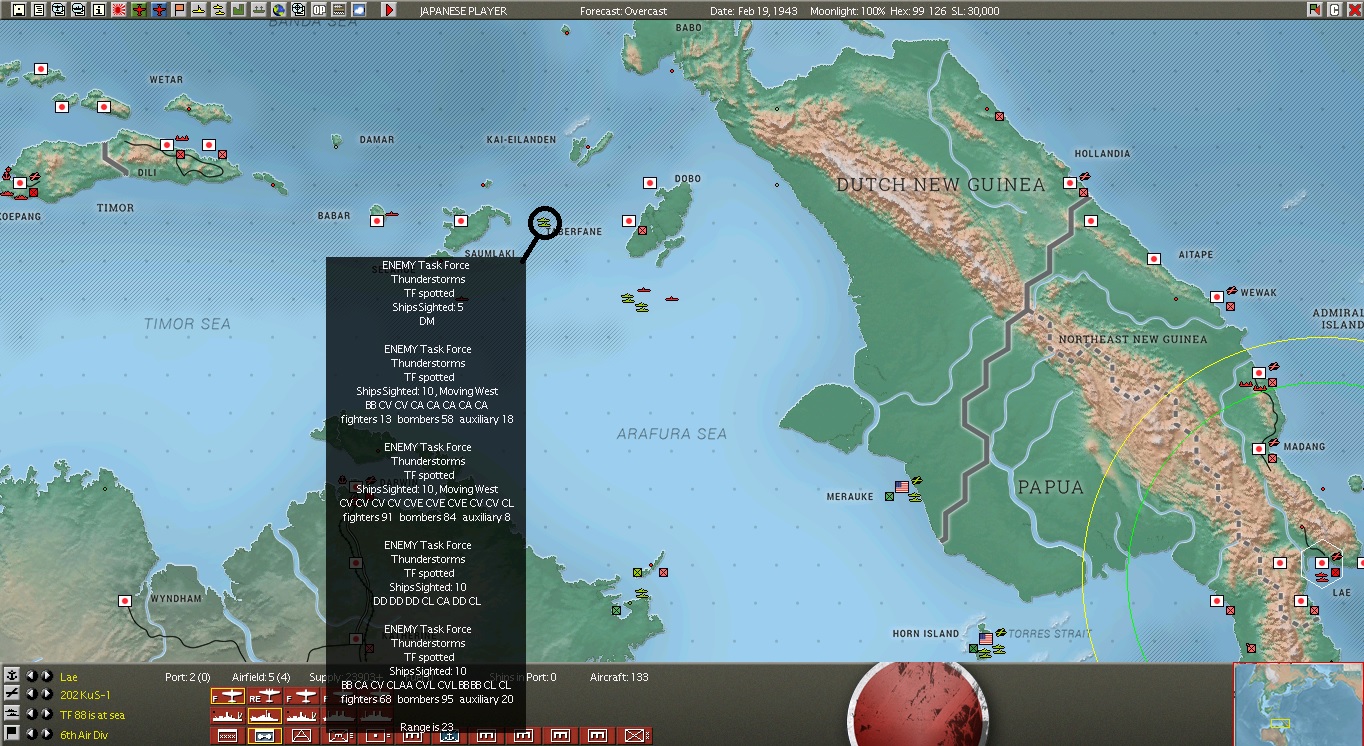Click the globe toolbar icon

pyautogui.click(x=279, y=10)
